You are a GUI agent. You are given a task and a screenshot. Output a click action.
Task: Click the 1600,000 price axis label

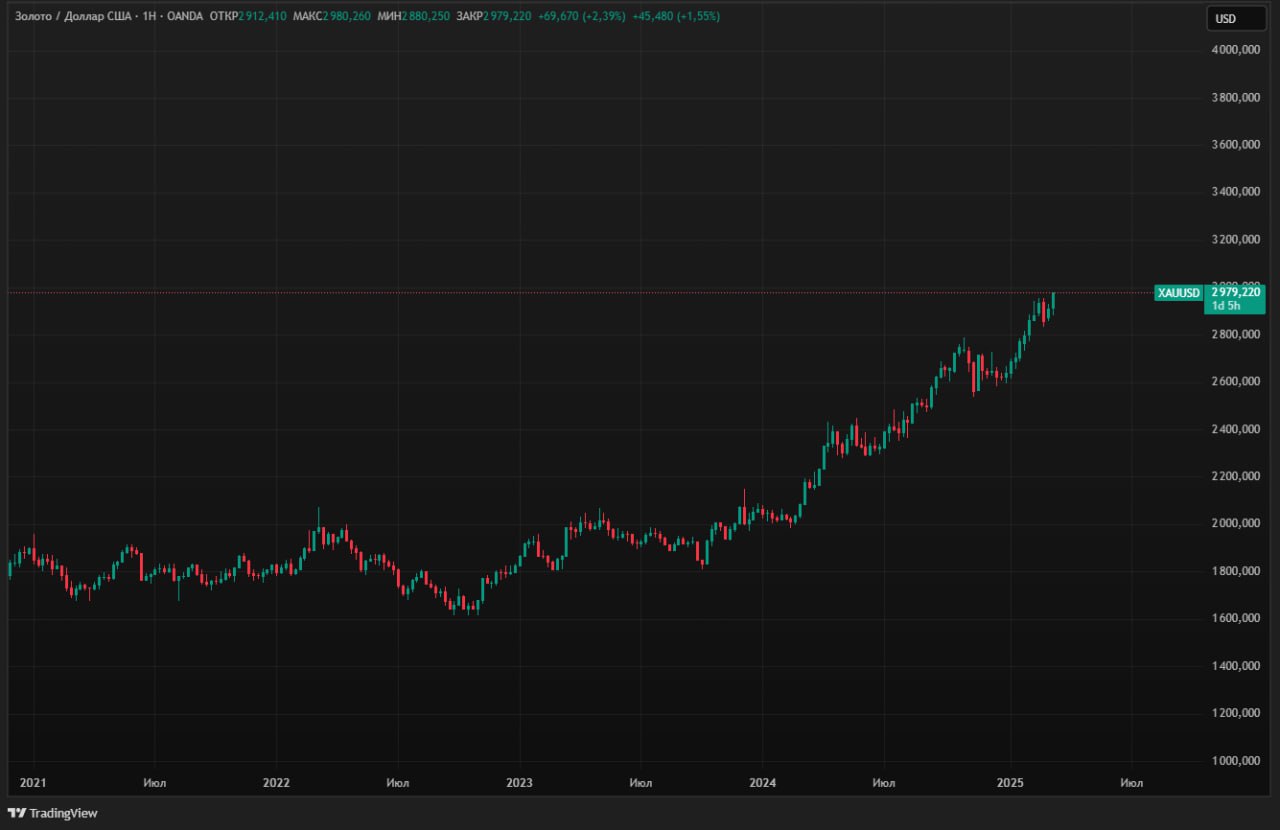pyautogui.click(x=1234, y=618)
